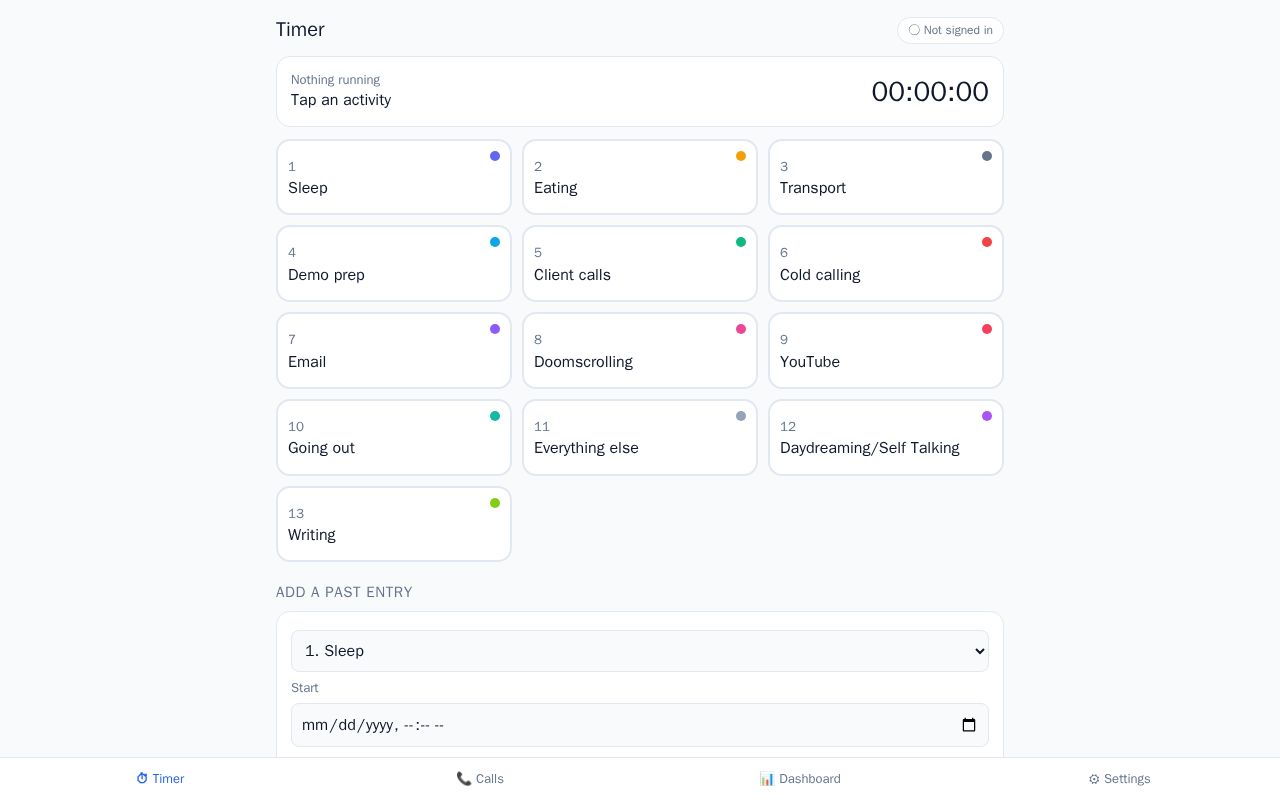1280x800 pixels.
Task: Click the Tap an activity prompt
Action: (341, 100)
